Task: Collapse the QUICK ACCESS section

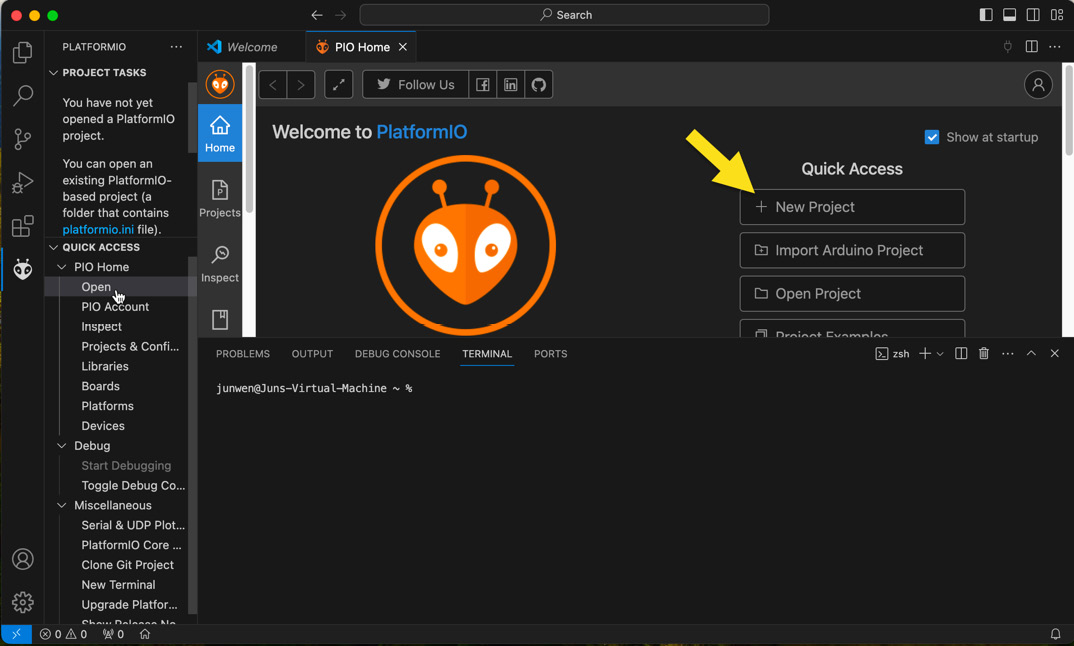Action: click(x=53, y=247)
